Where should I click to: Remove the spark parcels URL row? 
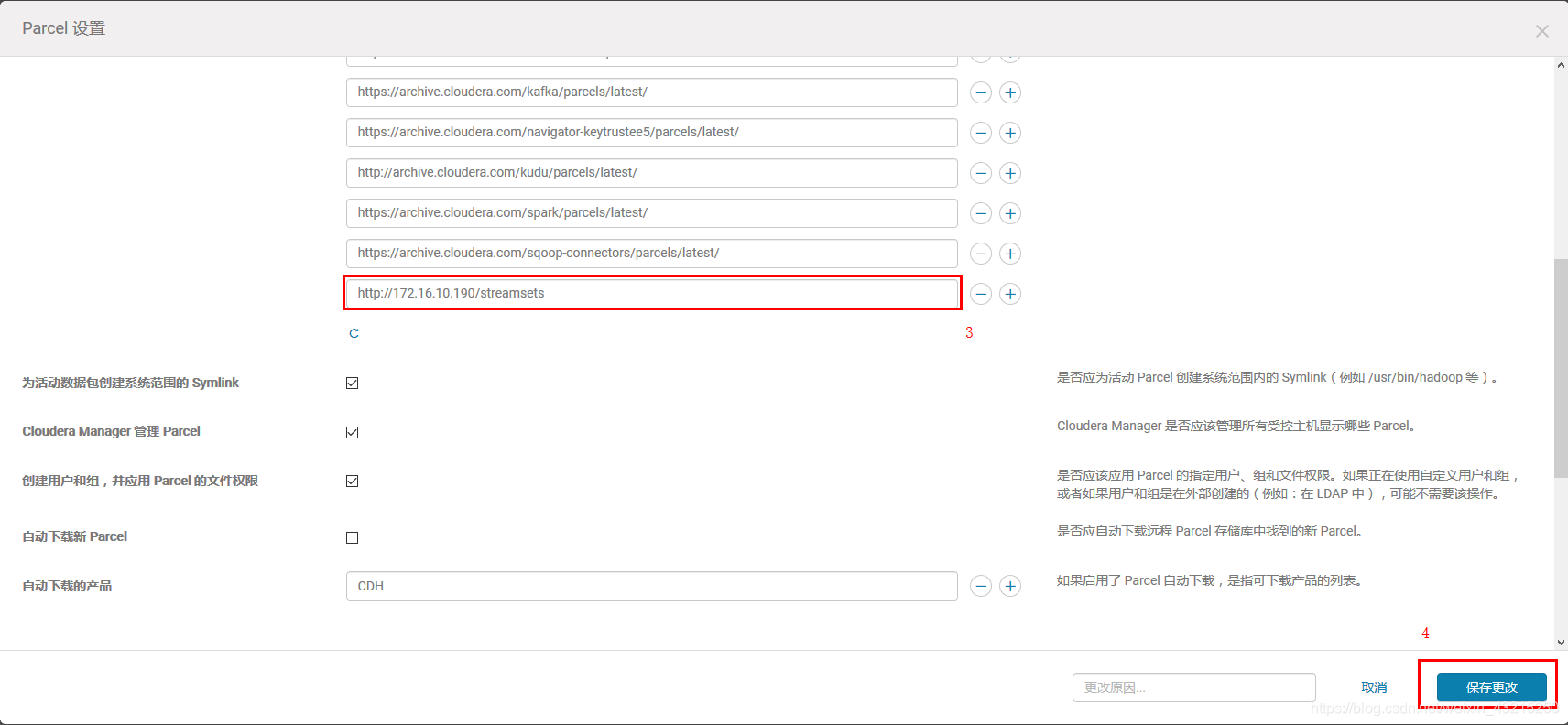point(980,213)
